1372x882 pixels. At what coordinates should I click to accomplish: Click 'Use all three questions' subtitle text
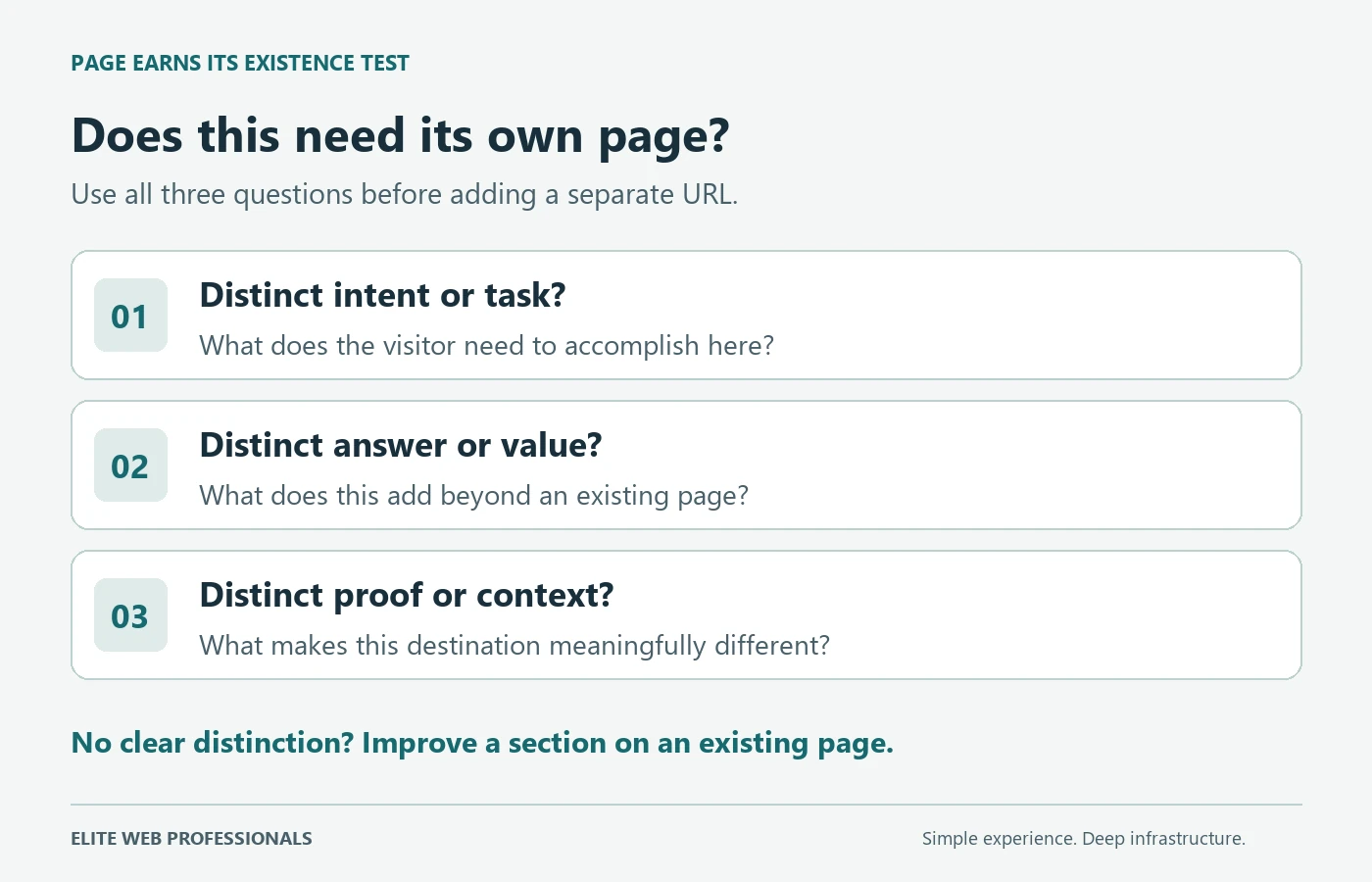[x=404, y=195]
